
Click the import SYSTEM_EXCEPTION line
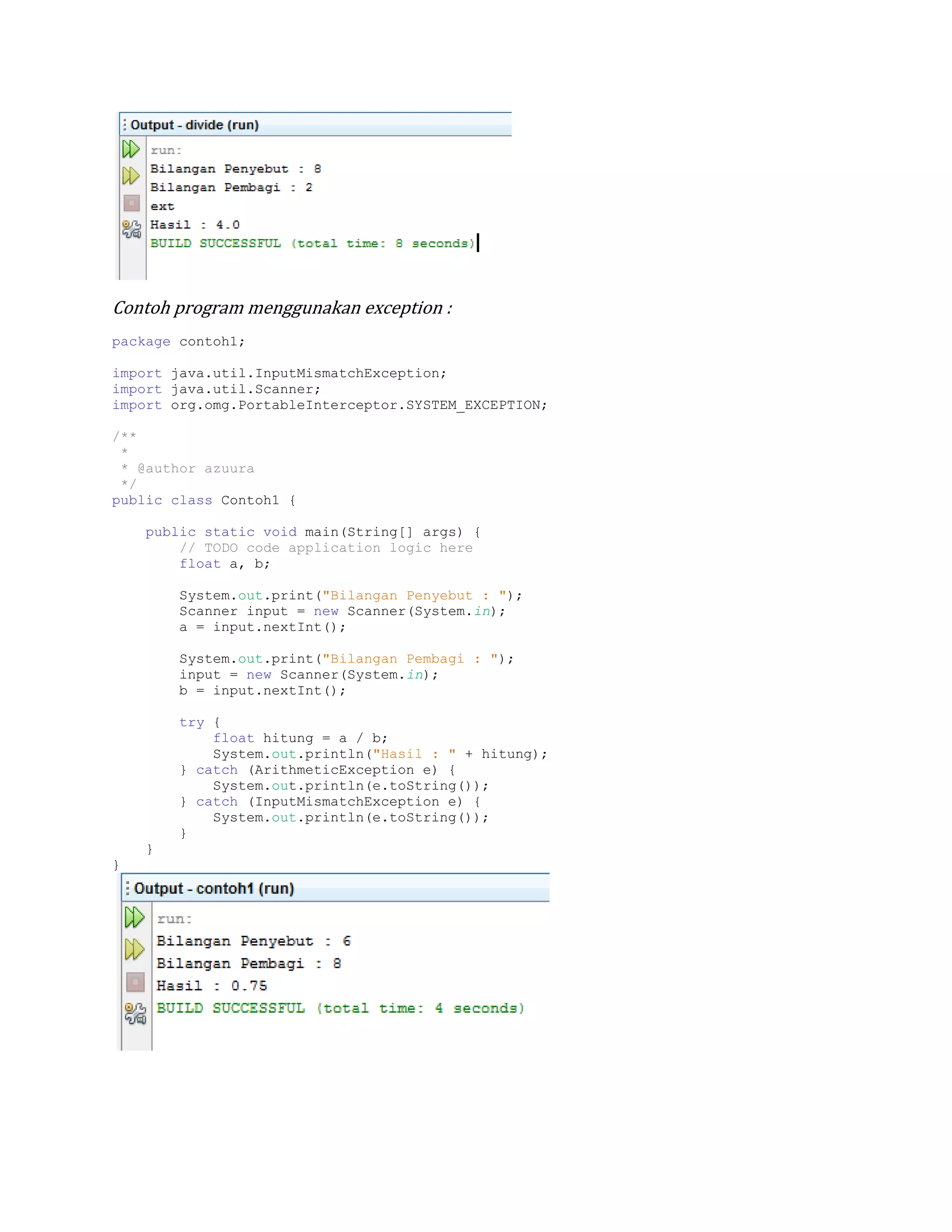pyautogui.click(x=330, y=405)
